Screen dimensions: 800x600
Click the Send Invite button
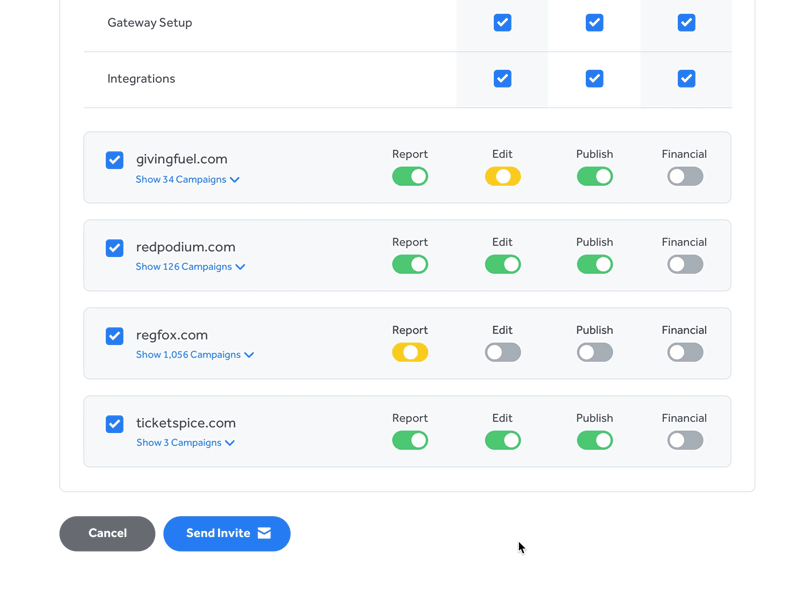tap(226, 533)
